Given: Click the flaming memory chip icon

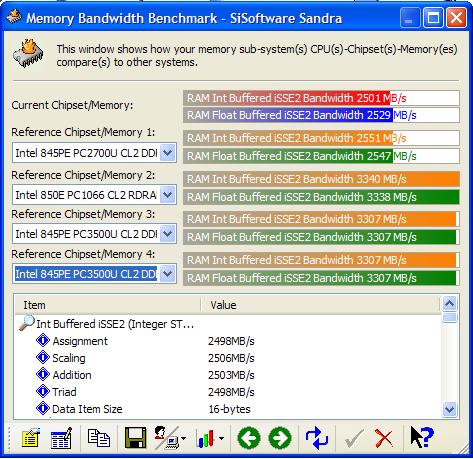Looking at the screenshot, I should click(28, 53).
